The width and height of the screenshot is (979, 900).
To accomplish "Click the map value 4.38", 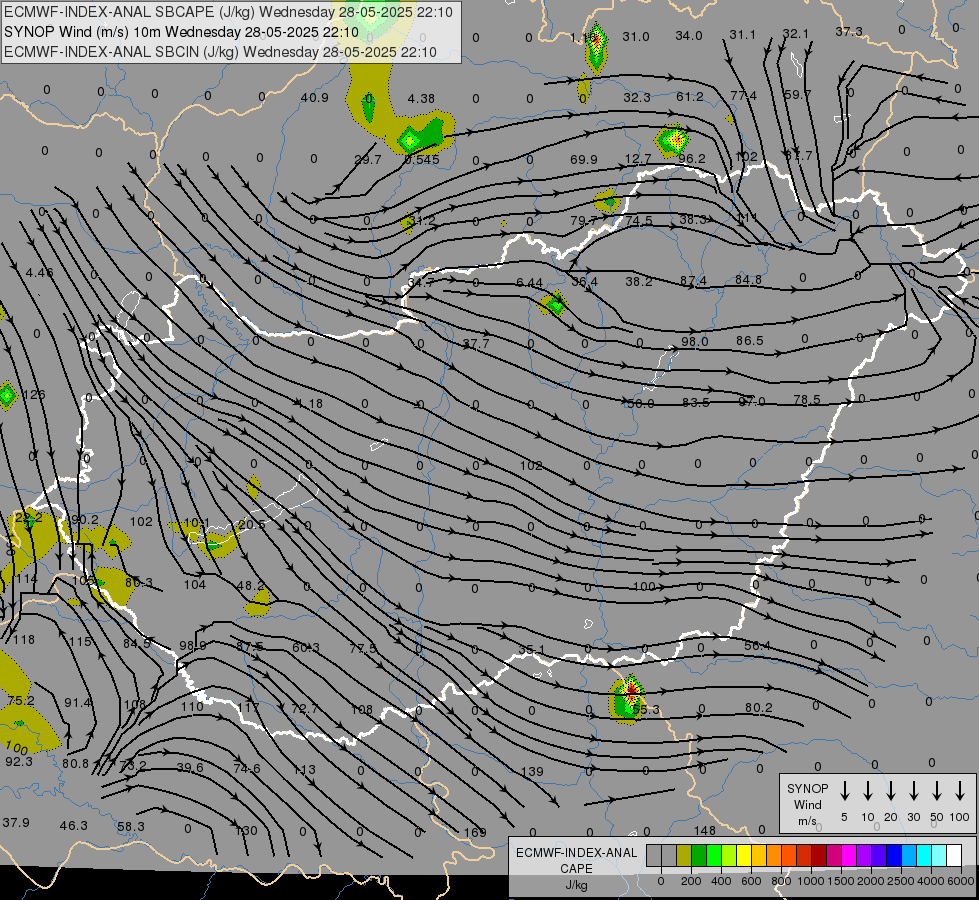I will click(x=421, y=99).
